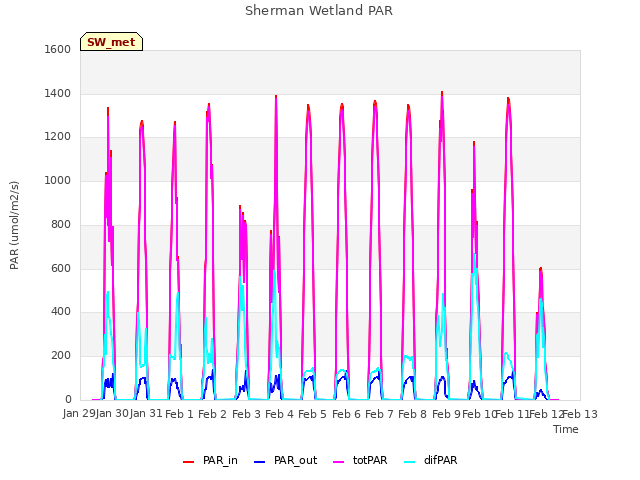Viewport: 640px width, 480px height.
Task: Click the blue PAR_out legend swatch
Action: pos(260,462)
